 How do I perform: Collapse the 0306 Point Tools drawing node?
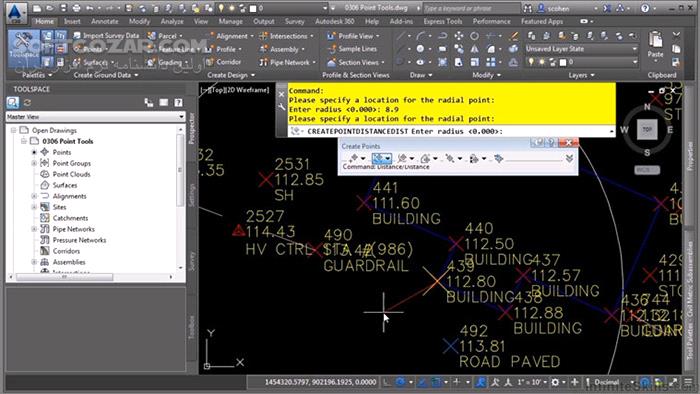tap(24, 141)
